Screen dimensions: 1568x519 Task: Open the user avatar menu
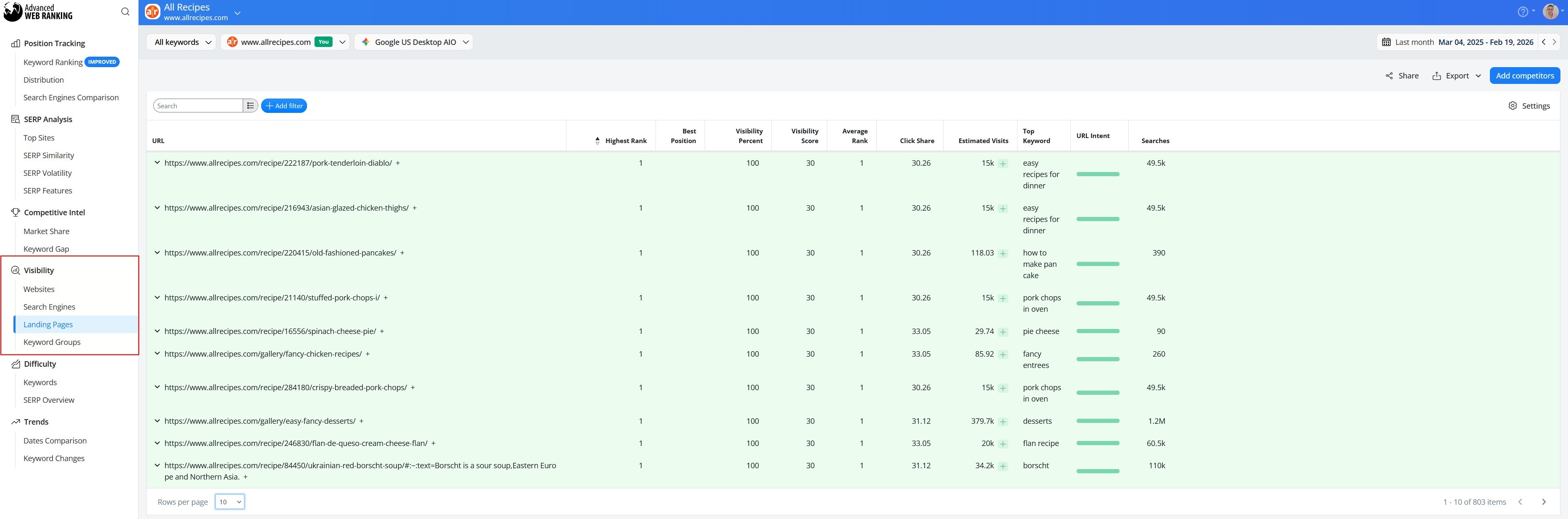(x=1550, y=12)
